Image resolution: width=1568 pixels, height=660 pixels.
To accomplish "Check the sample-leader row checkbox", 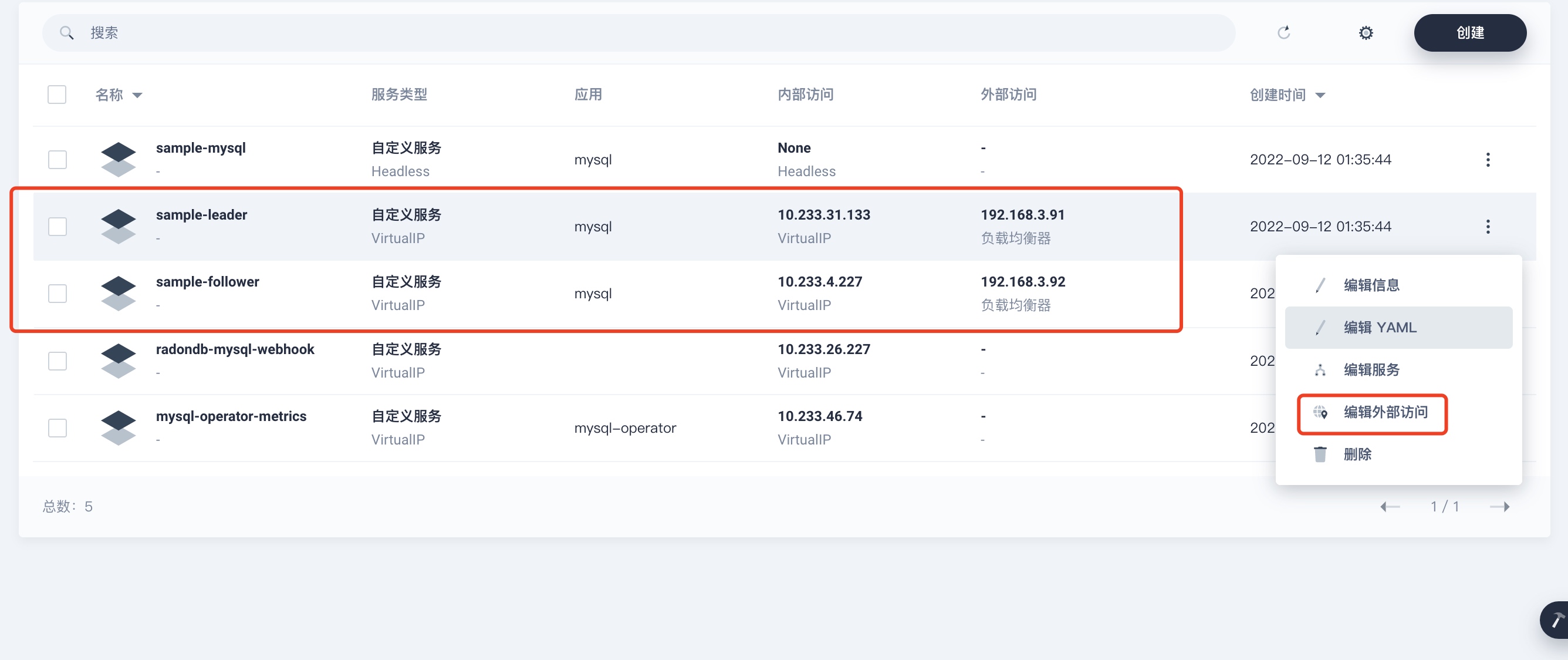I will pyautogui.click(x=58, y=227).
